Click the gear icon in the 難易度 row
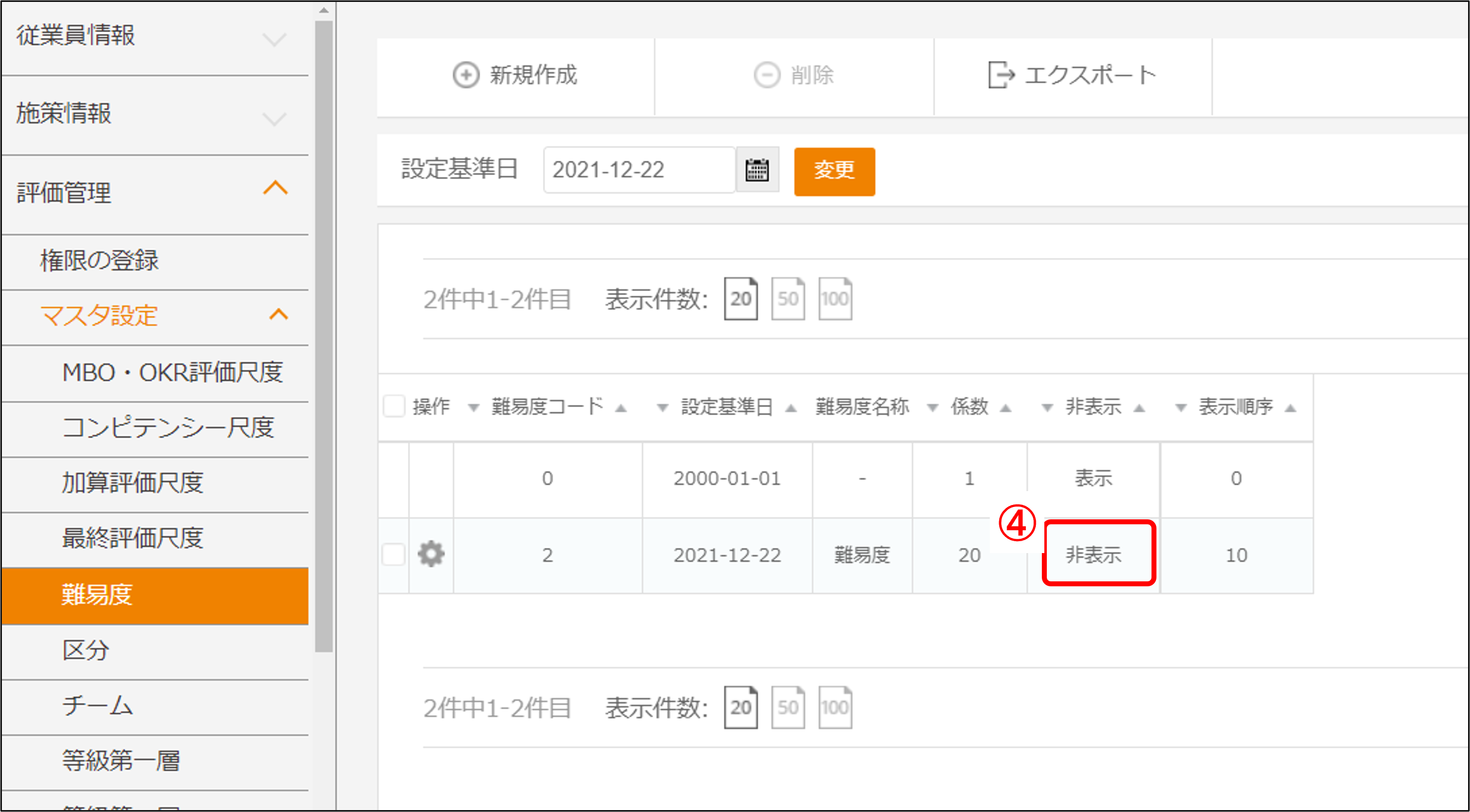Viewport: 1470px width, 812px height. pyautogui.click(x=431, y=554)
